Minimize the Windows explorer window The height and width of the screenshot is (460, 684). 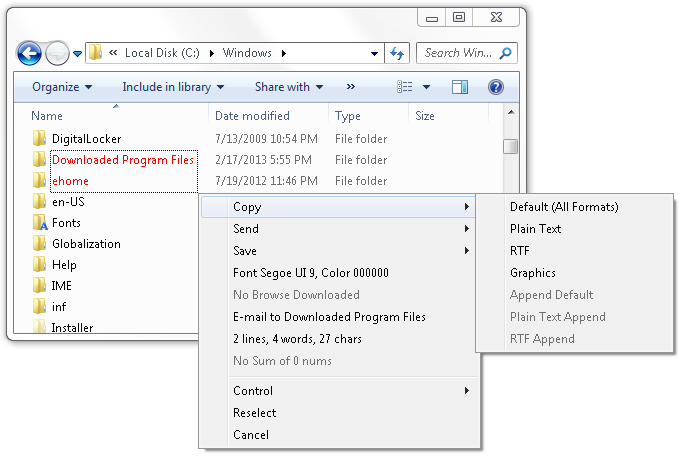[431, 17]
